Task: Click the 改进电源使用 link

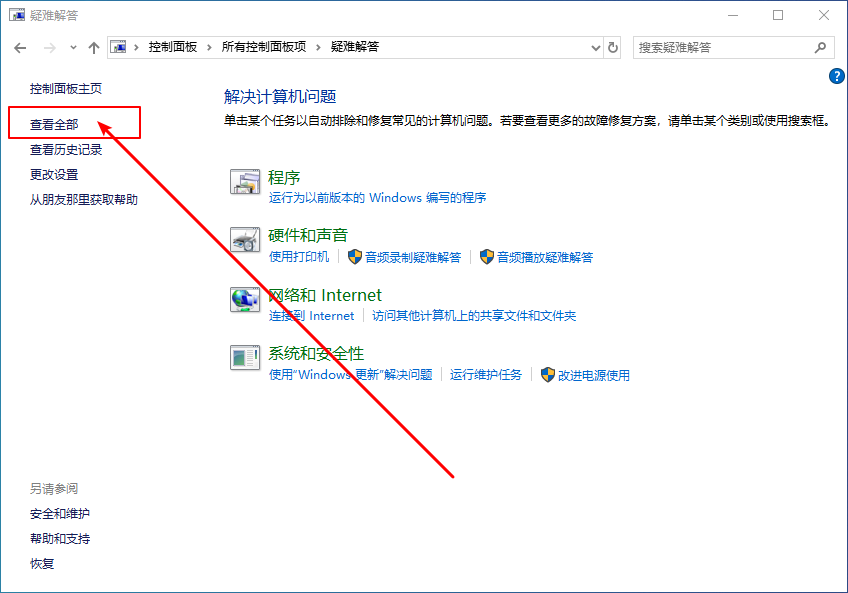Action: click(x=593, y=375)
